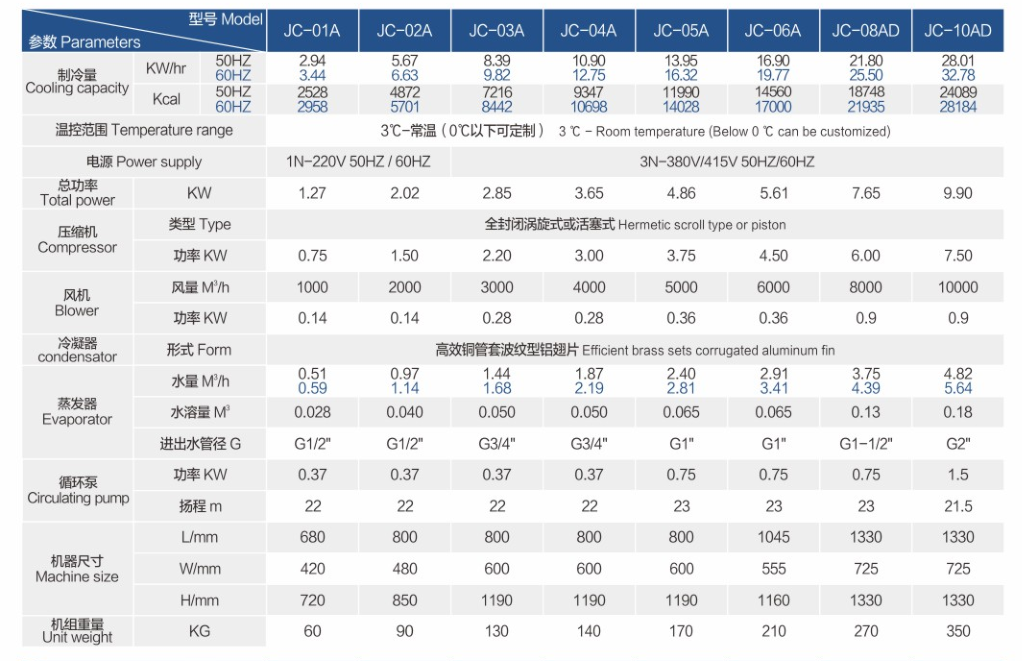Click the Circulating pump row label
Image resolution: width=1022 pixels, height=661 pixels.
pyautogui.click(x=77, y=491)
